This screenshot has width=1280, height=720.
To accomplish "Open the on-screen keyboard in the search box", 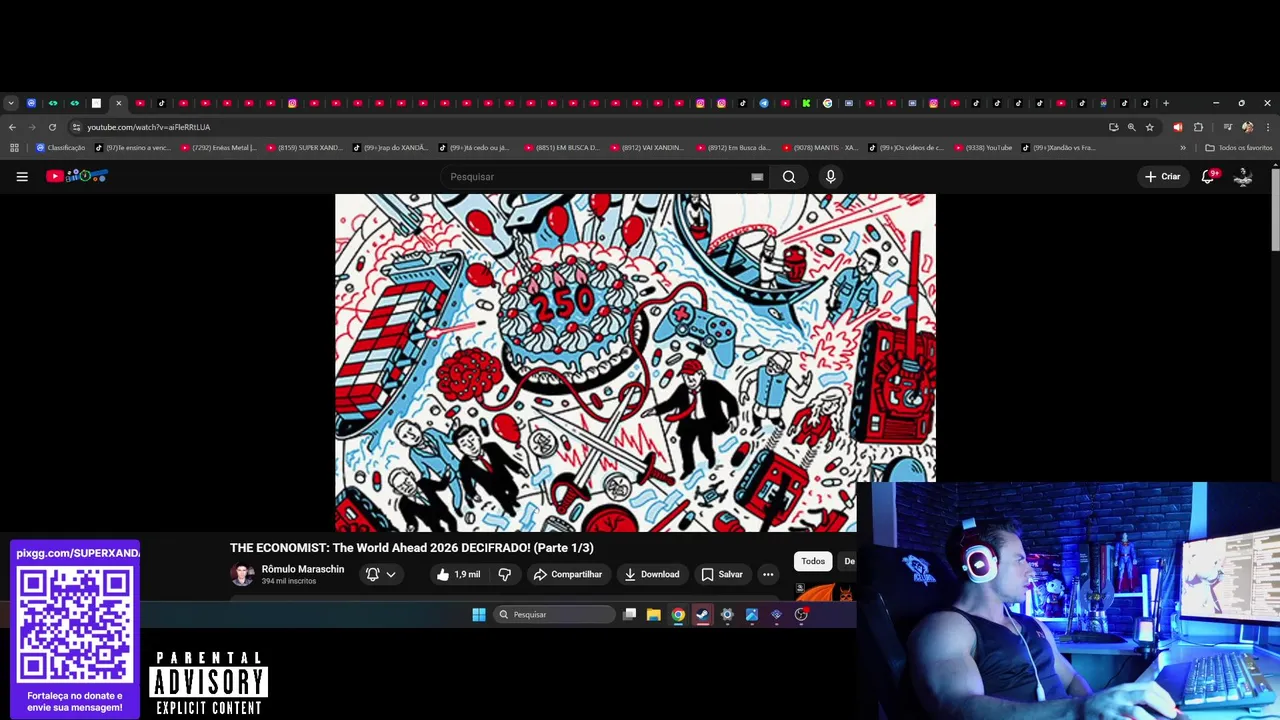I will pyautogui.click(x=757, y=177).
